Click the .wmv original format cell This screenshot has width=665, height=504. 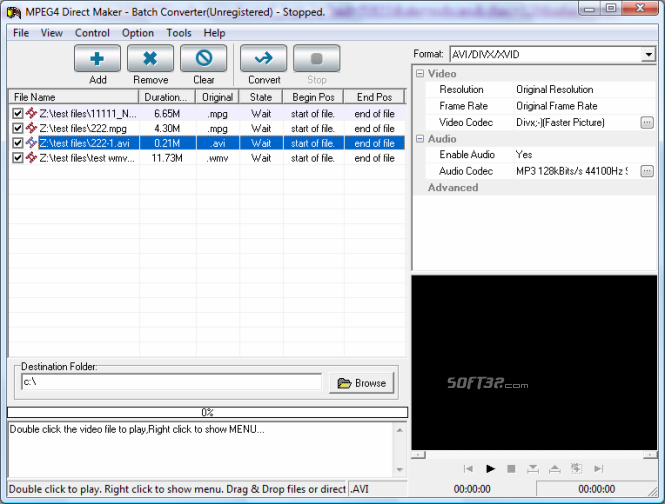point(218,158)
